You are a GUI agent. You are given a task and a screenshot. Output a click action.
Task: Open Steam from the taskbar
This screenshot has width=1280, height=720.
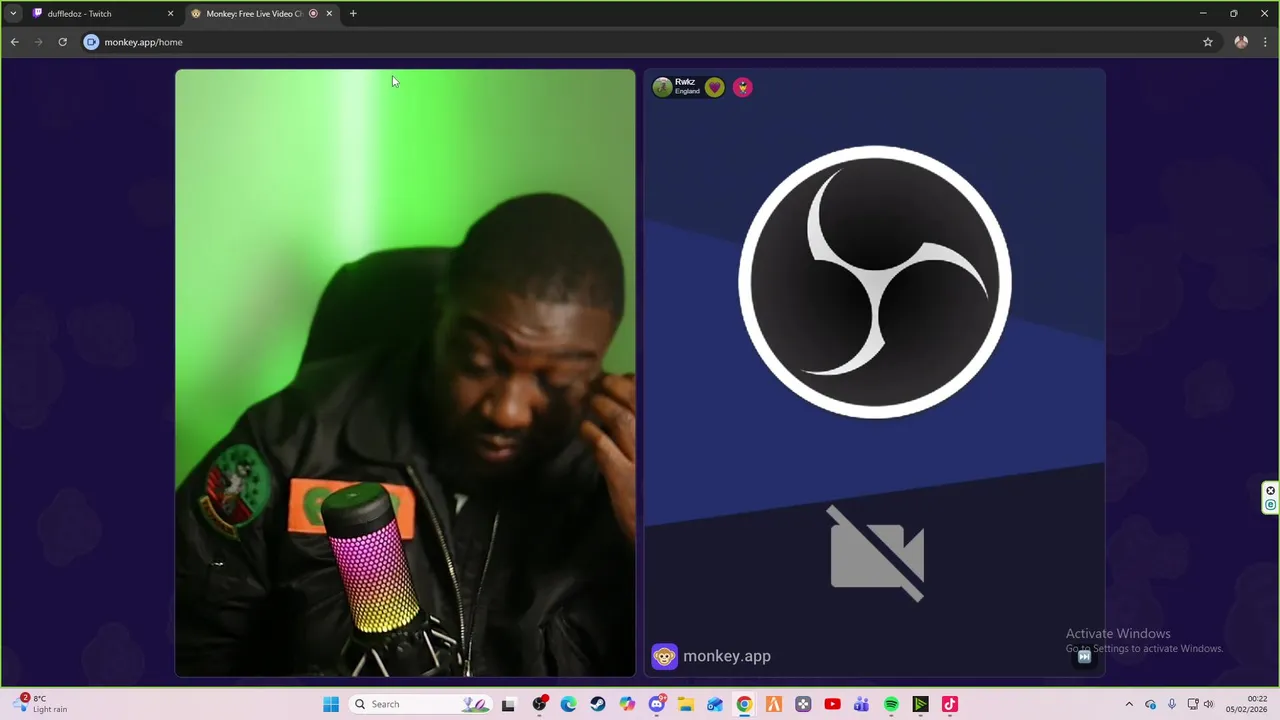click(x=598, y=704)
